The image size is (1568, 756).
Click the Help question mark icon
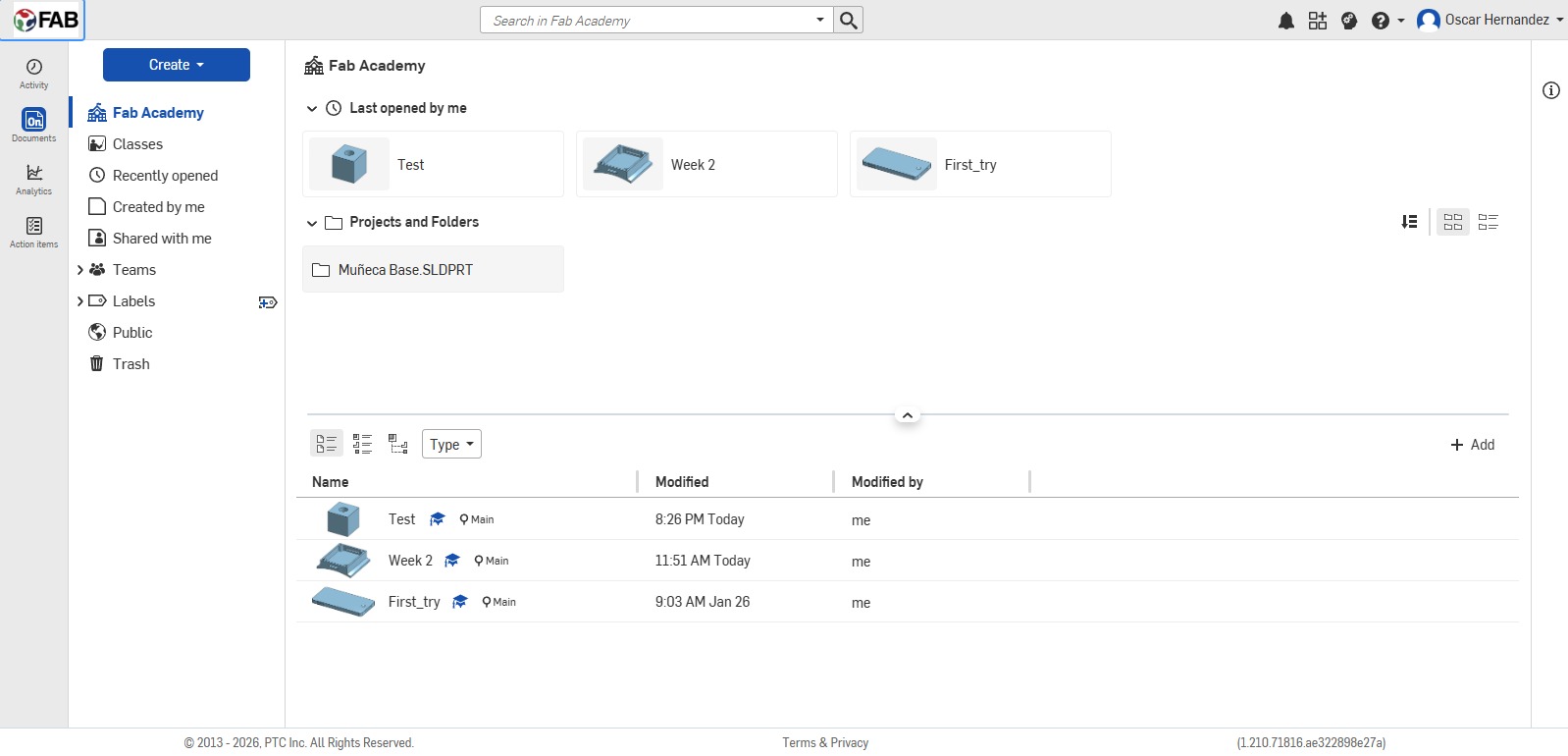click(x=1380, y=21)
